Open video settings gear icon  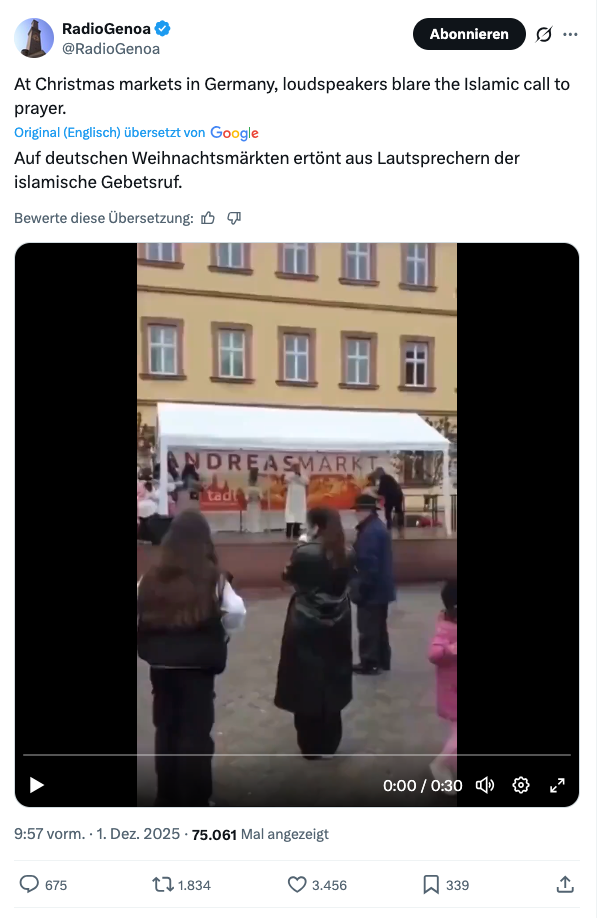521,785
